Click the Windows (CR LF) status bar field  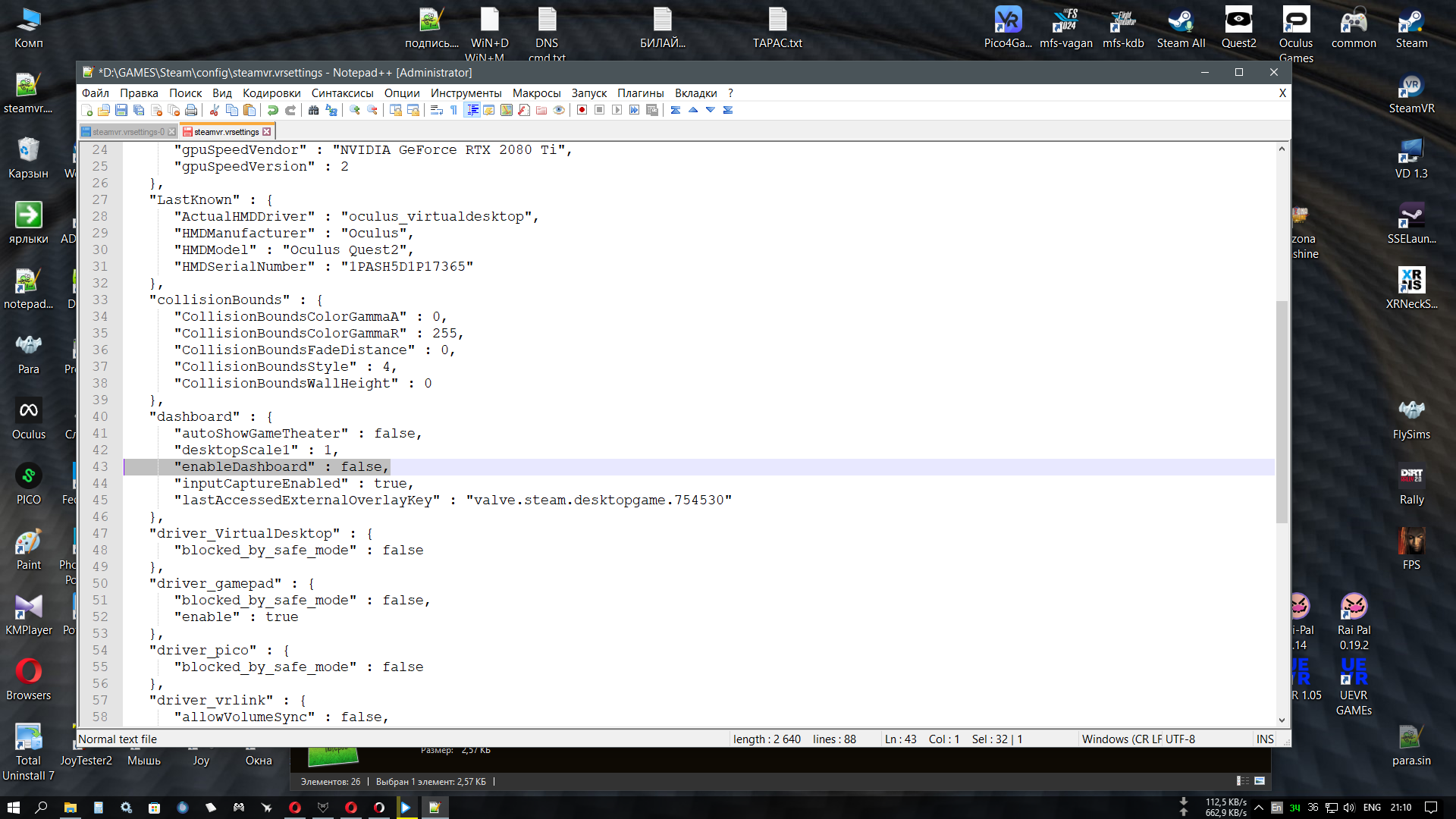click(1122, 739)
